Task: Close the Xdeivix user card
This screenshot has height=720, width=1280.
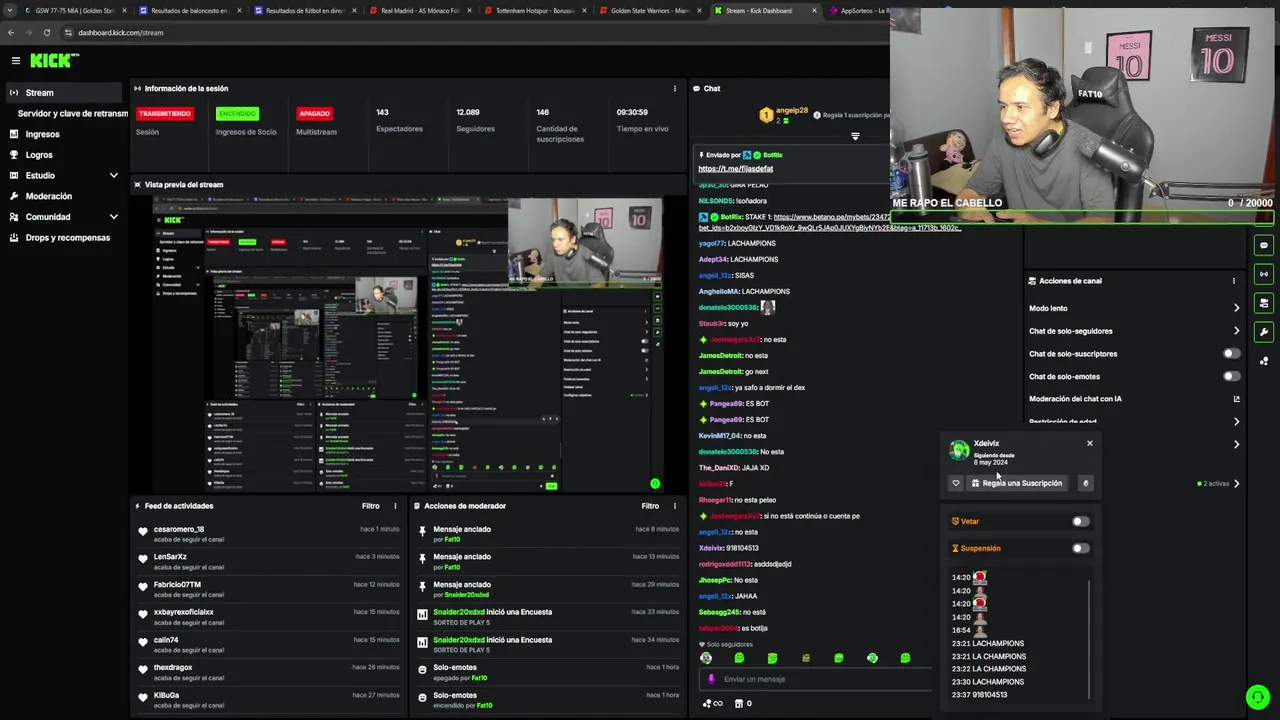Action: (1090, 443)
